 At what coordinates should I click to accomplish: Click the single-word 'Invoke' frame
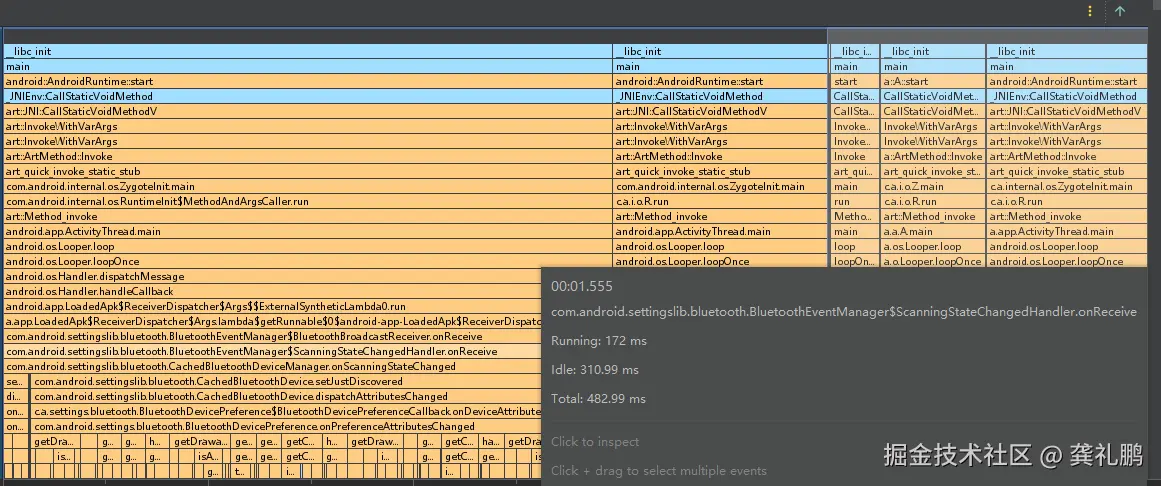[x=855, y=156]
